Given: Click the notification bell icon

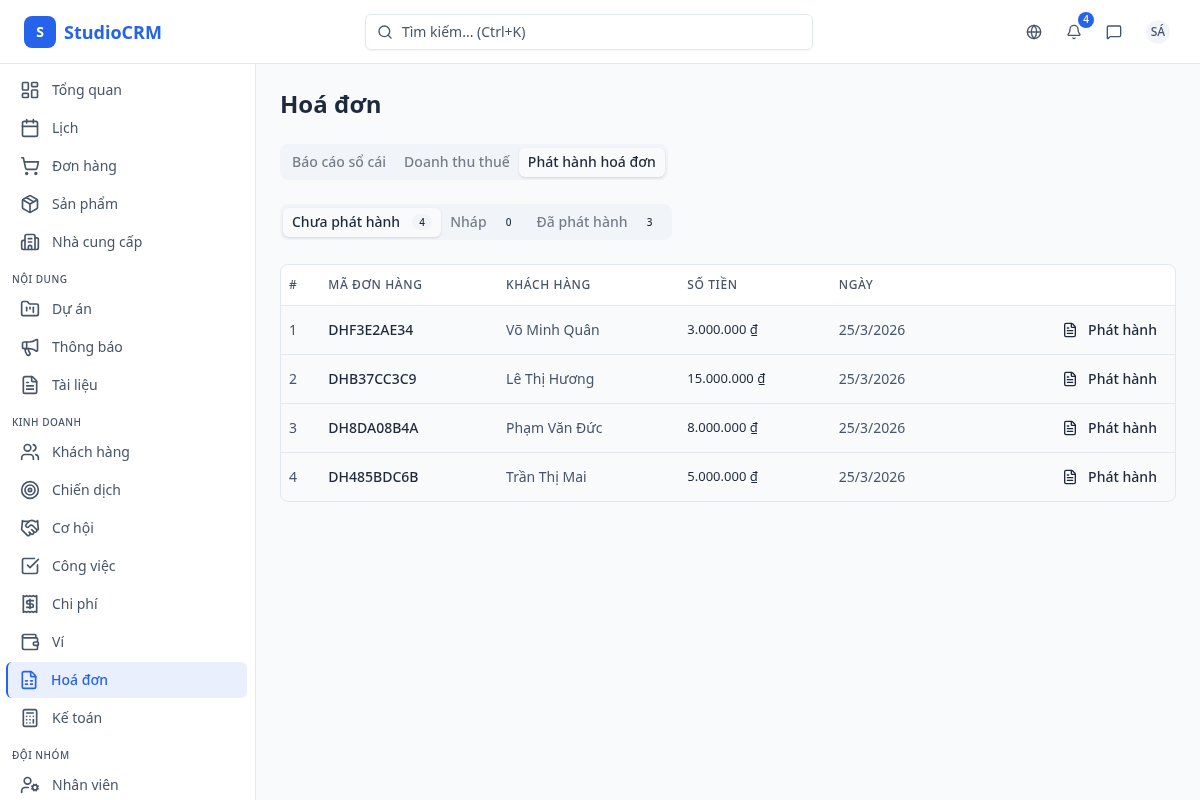Looking at the screenshot, I should (1074, 32).
